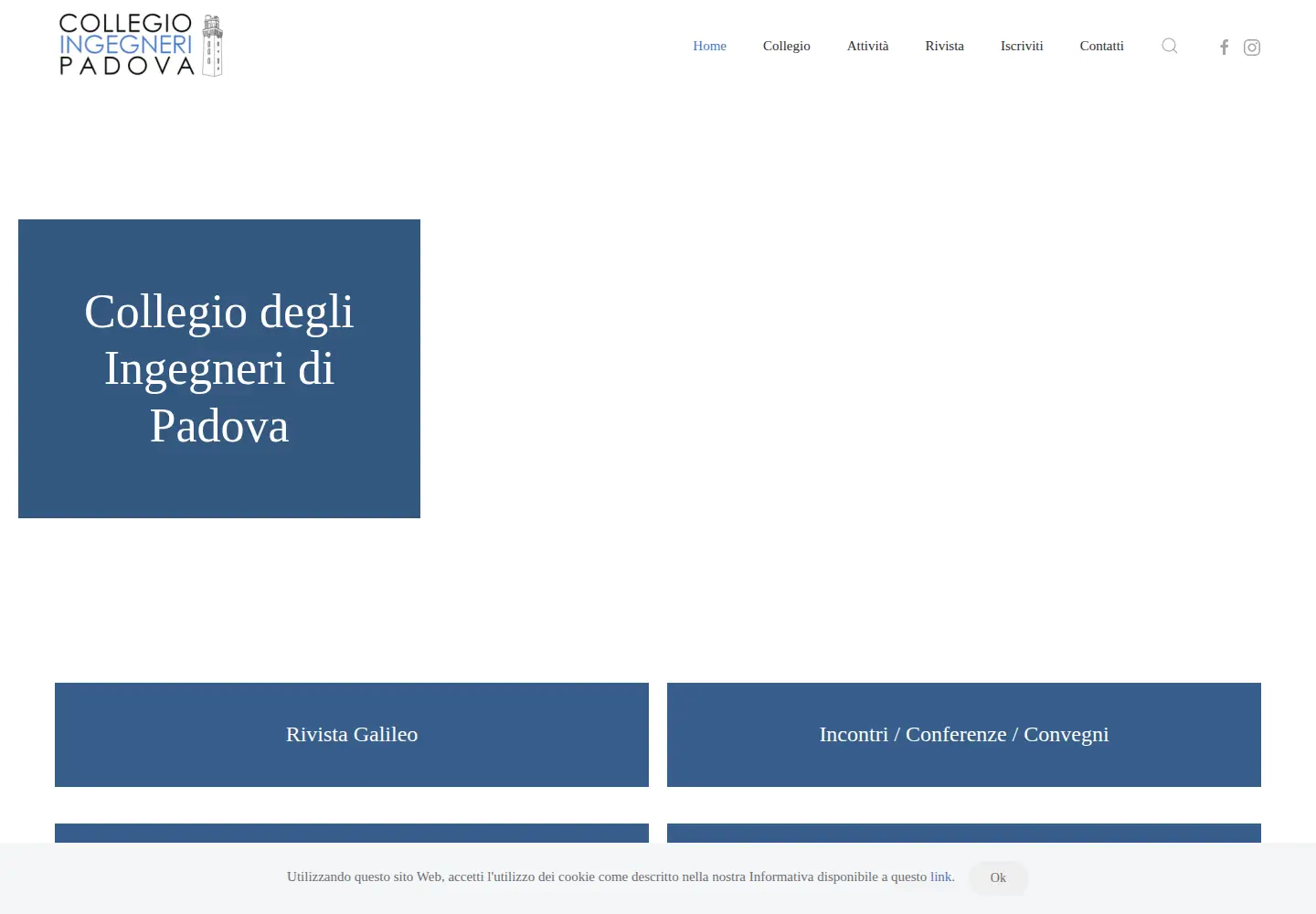Follow the cookie policy 'link'
Viewport: 1316px width, 914px height.
pyautogui.click(x=940, y=877)
